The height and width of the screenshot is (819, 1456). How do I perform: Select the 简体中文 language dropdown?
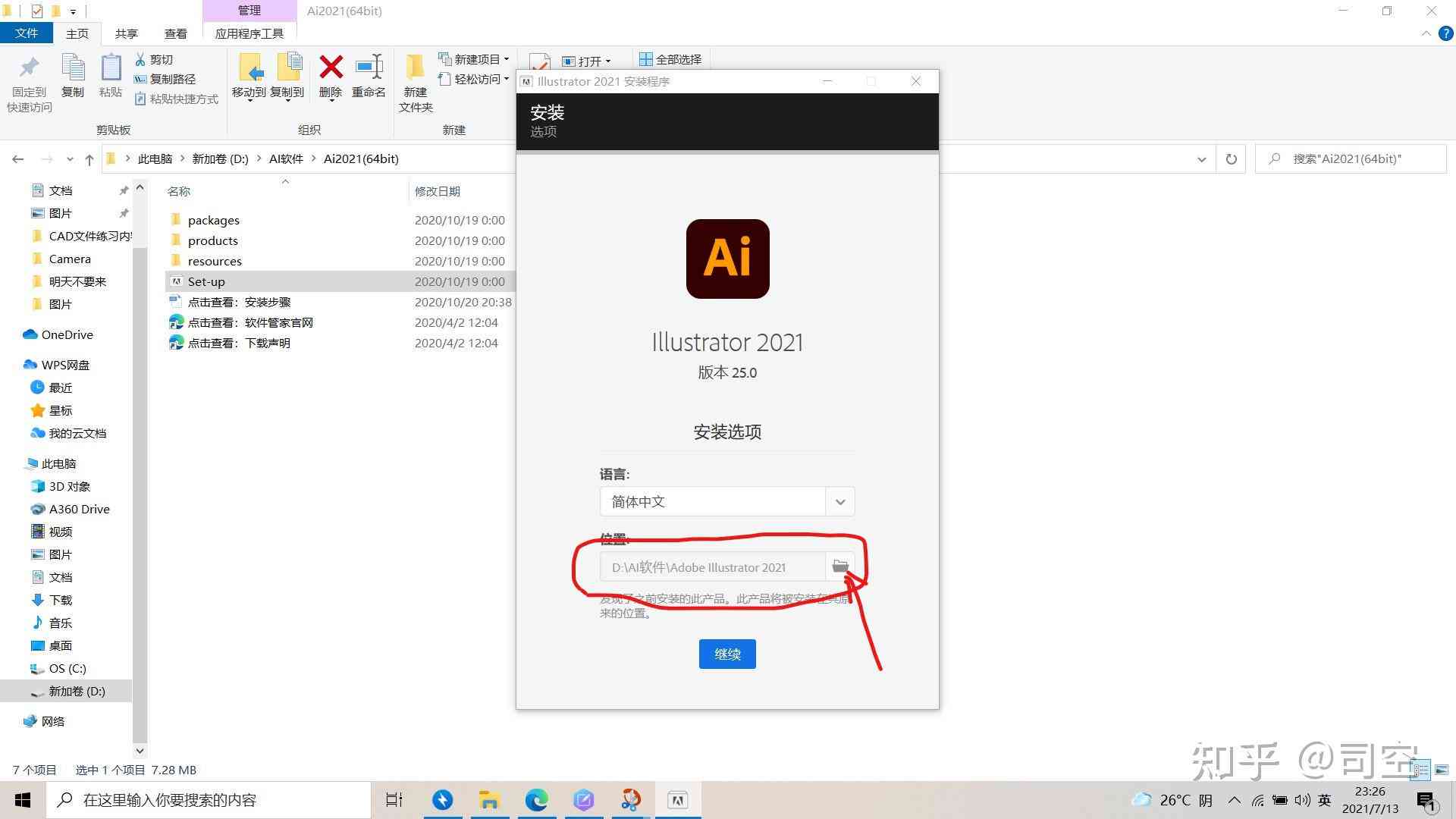pos(727,502)
